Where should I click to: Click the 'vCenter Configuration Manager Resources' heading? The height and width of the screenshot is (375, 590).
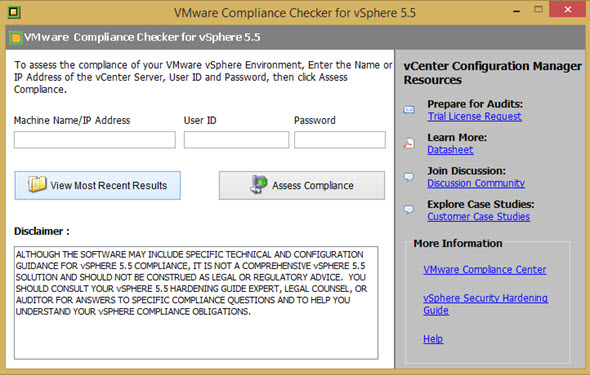pyautogui.click(x=493, y=73)
